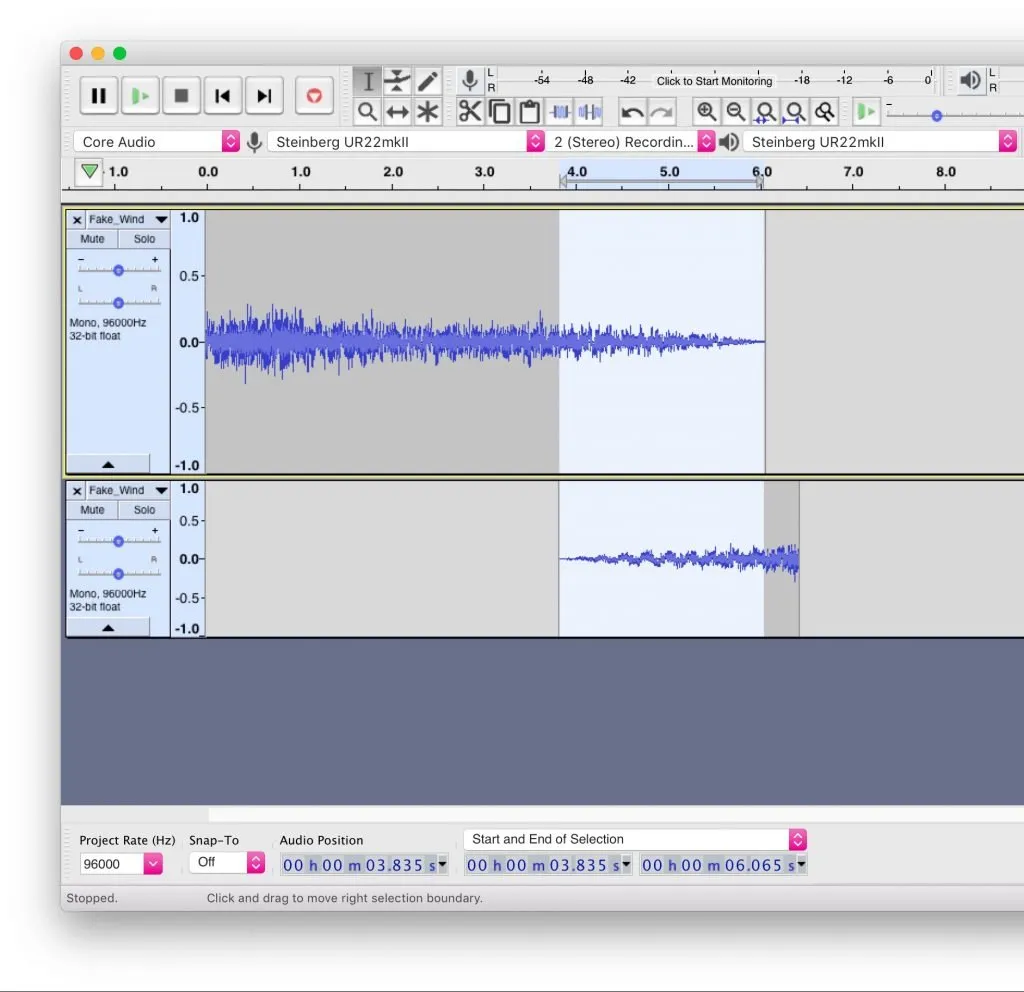Paste with the clipboard icon

coord(530,112)
